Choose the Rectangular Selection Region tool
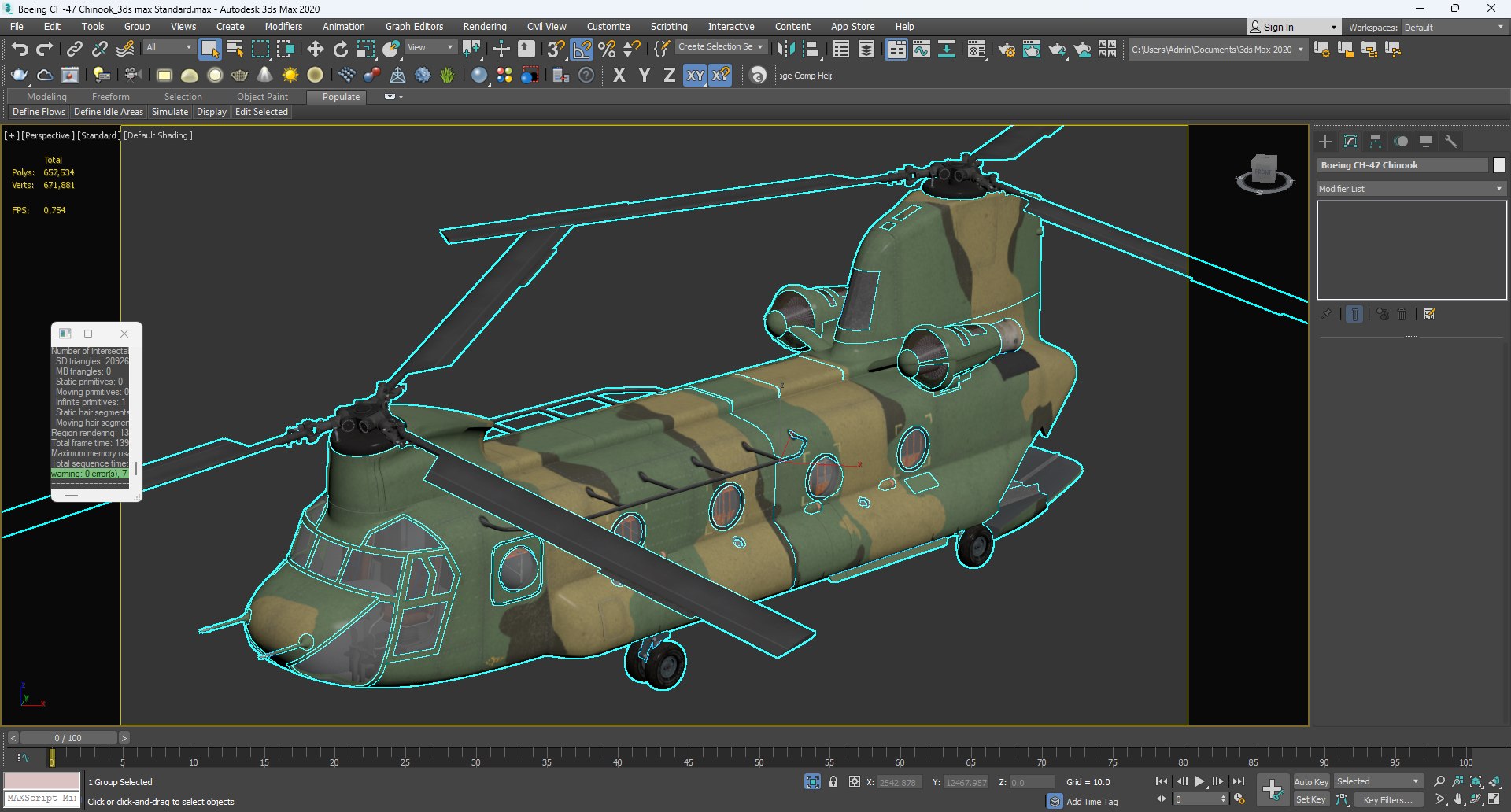 [x=260, y=50]
